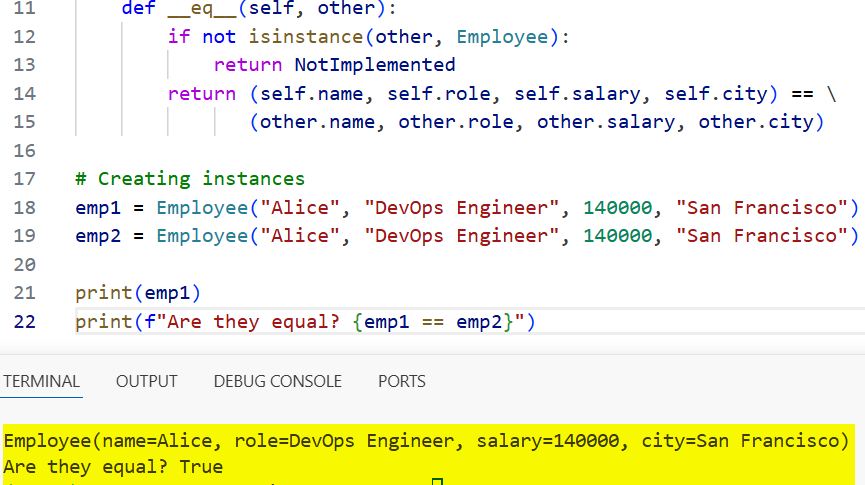
Task: Click line number 11 in the gutter
Action: point(24,9)
